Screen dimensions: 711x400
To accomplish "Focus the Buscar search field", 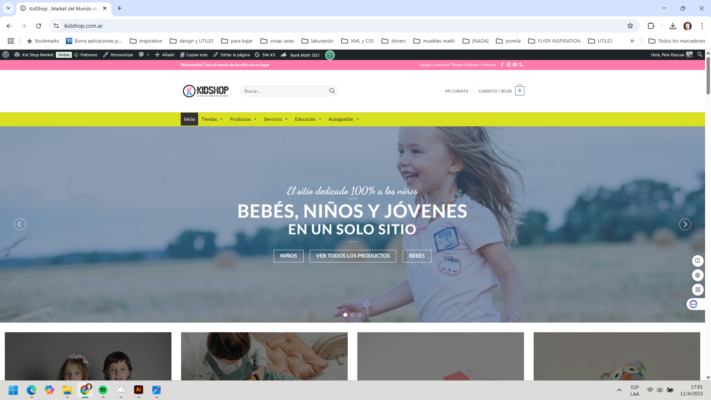I will (x=285, y=91).
